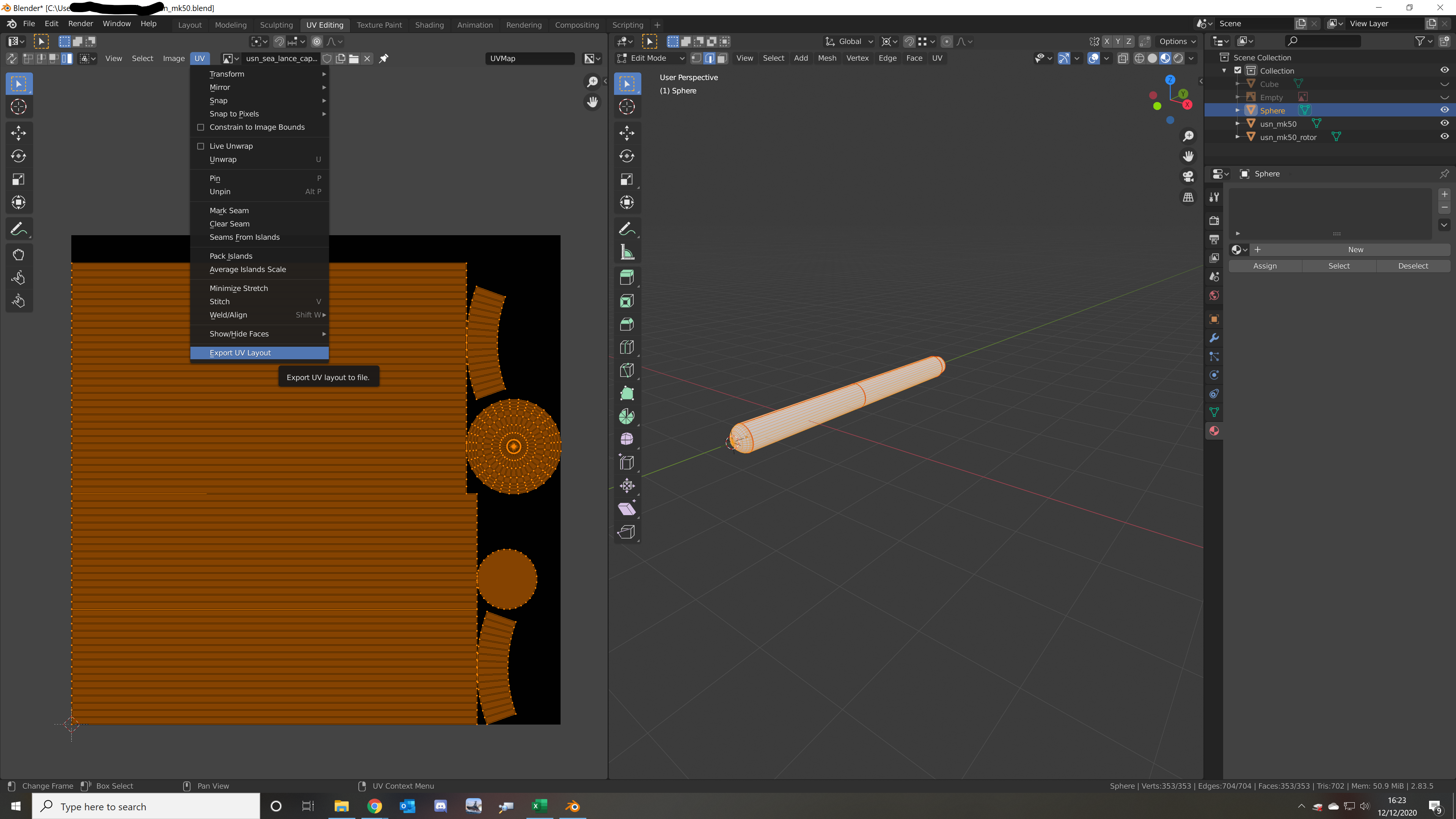Hide usn_mk50 object with eye icon
This screenshot has height=819, width=1456.
tap(1444, 123)
